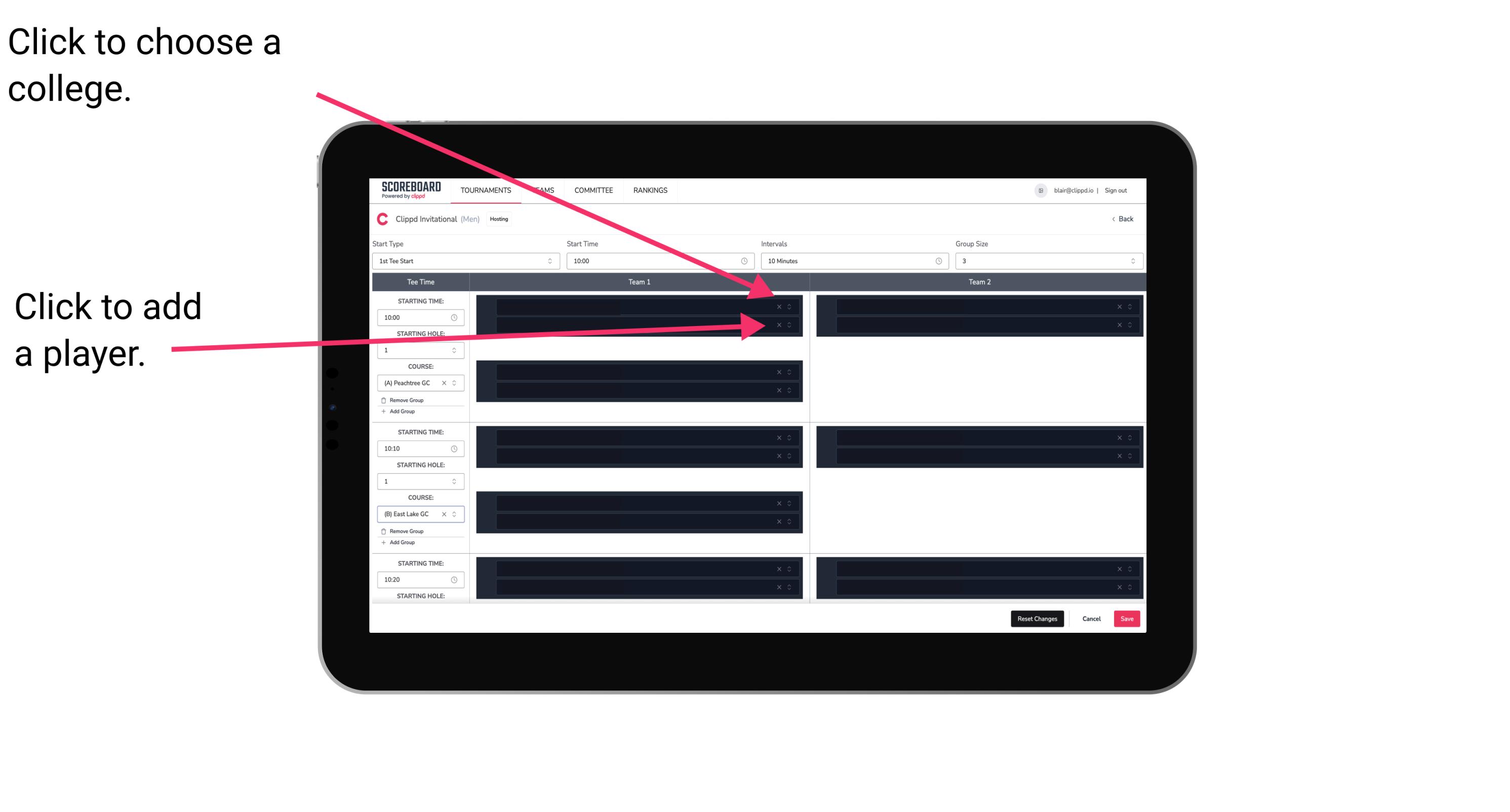
Task: Edit the Start Time input field
Action: 659,261
